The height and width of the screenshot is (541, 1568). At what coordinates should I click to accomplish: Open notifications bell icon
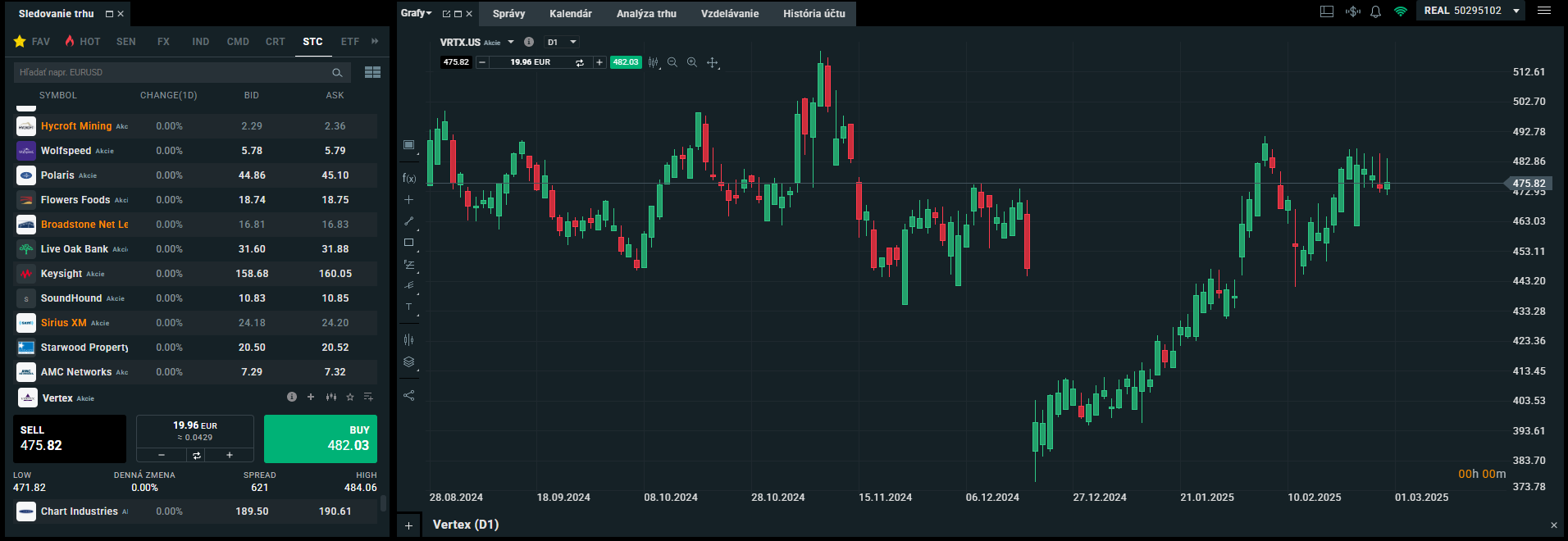coord(1375,11)
